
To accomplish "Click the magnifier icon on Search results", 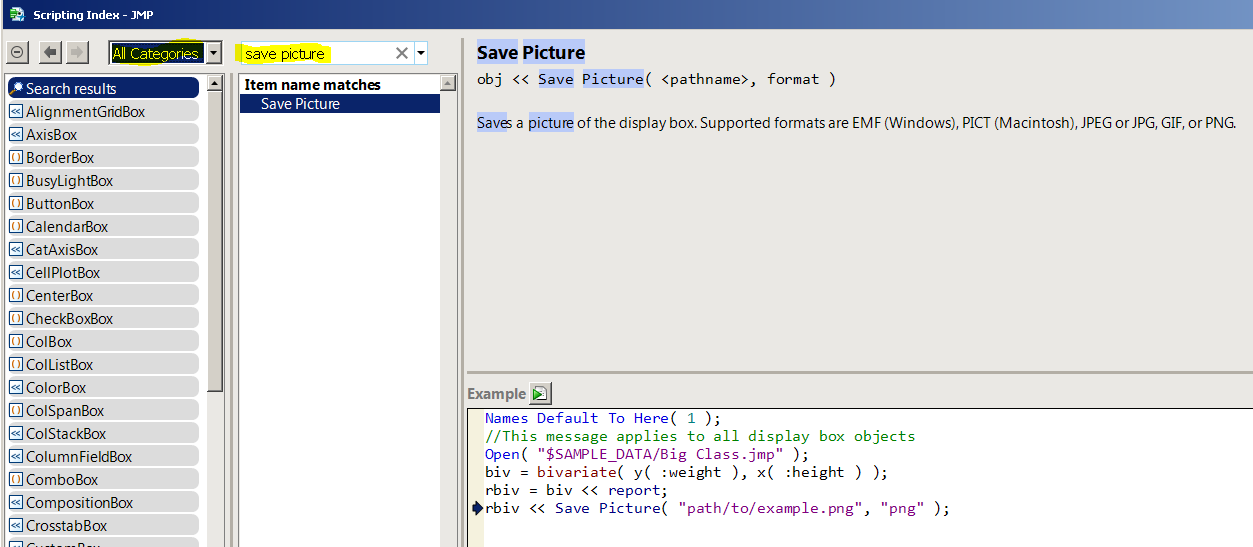I will tap(16, 89).
